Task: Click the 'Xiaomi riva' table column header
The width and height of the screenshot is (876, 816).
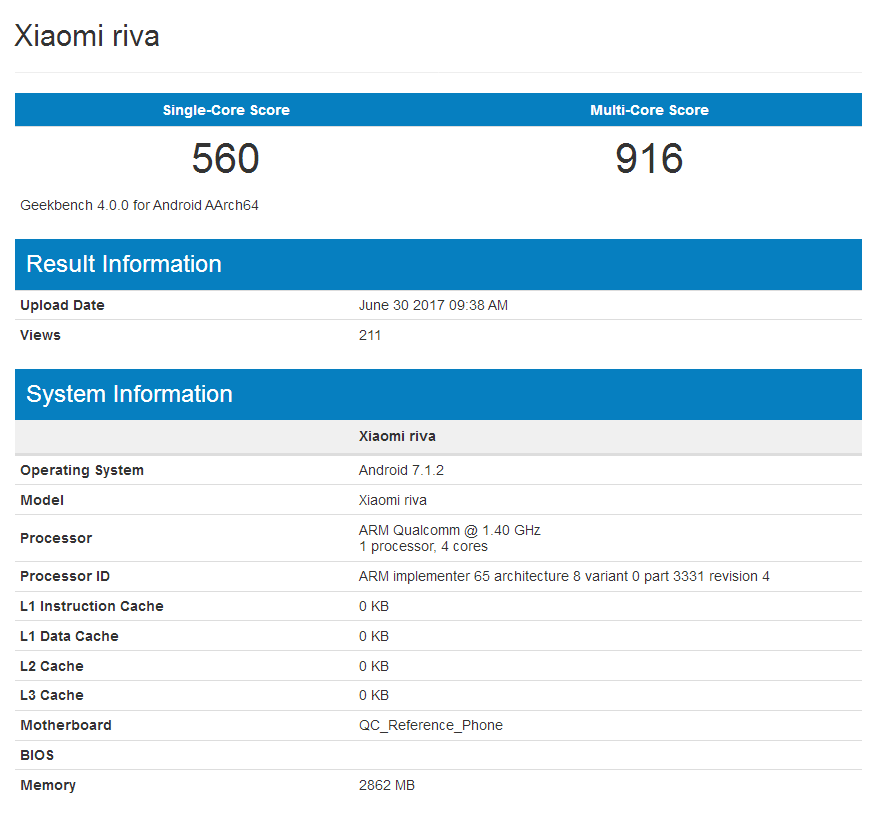Action: pyautogui.click(x=397, y=436)
